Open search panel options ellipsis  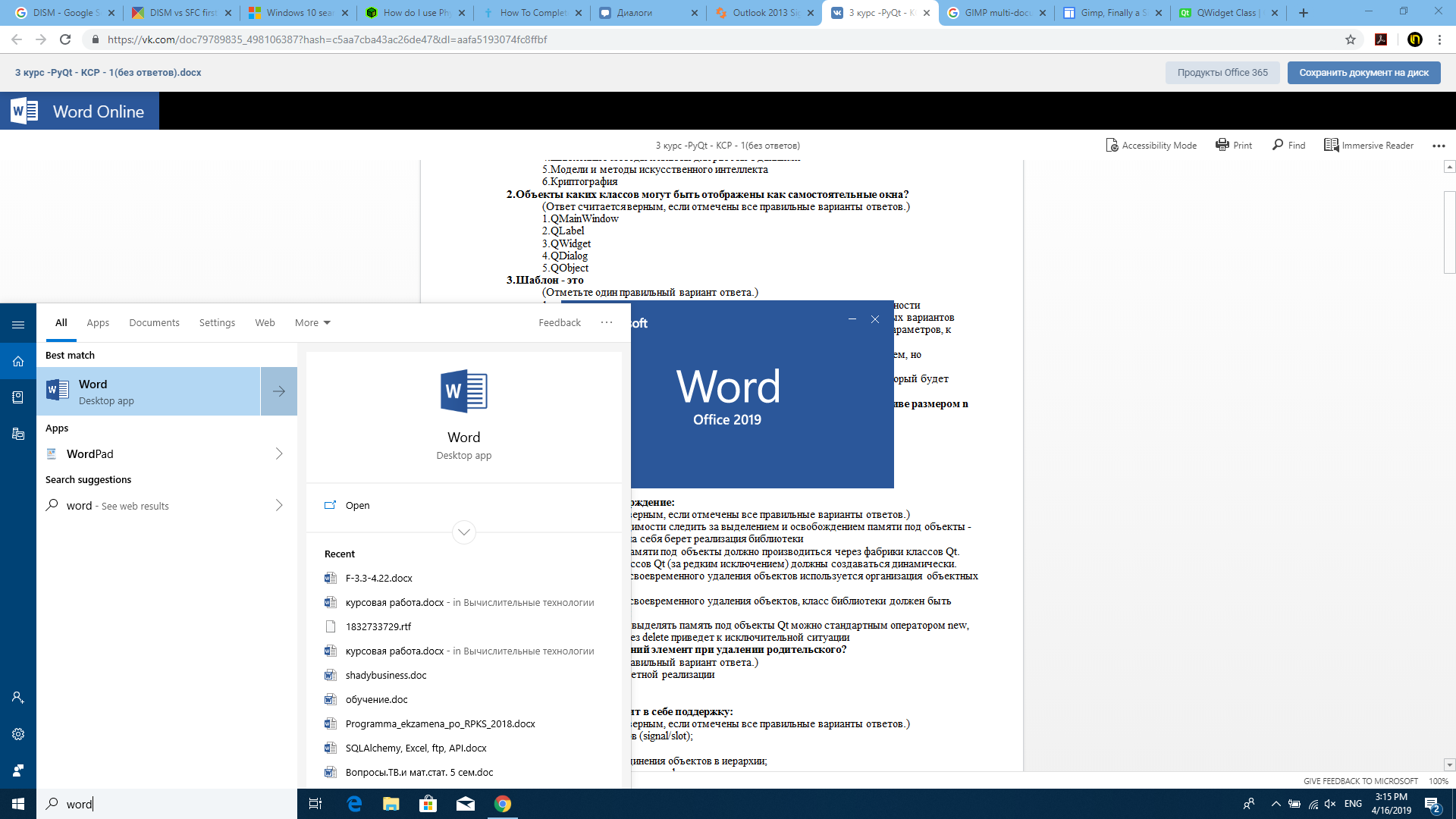coord(607,322)
